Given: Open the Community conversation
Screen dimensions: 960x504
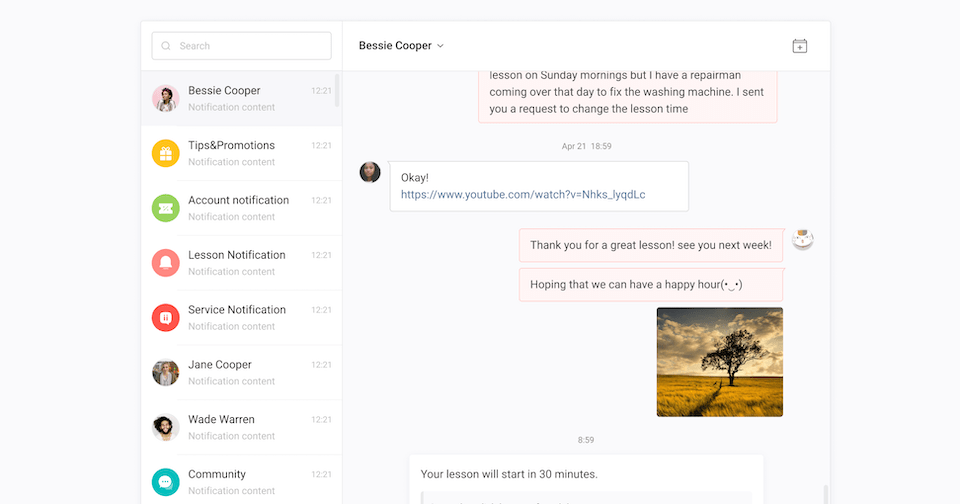Looking at the screenshot, I should [241, 481].
